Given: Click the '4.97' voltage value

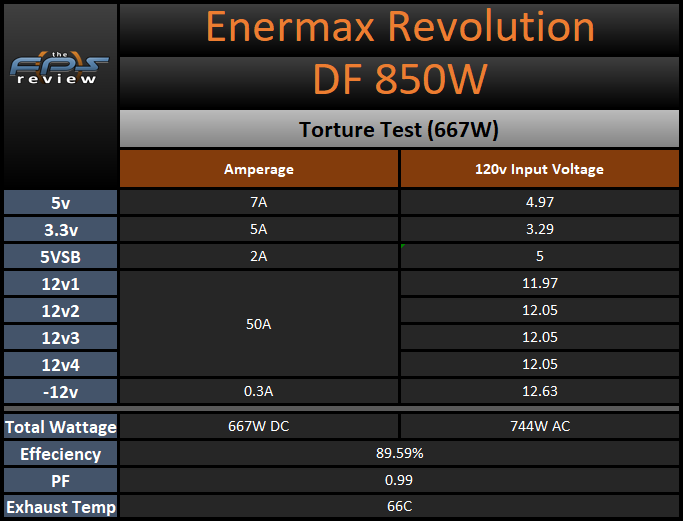Looking at the screenshot, I should 540,202.
